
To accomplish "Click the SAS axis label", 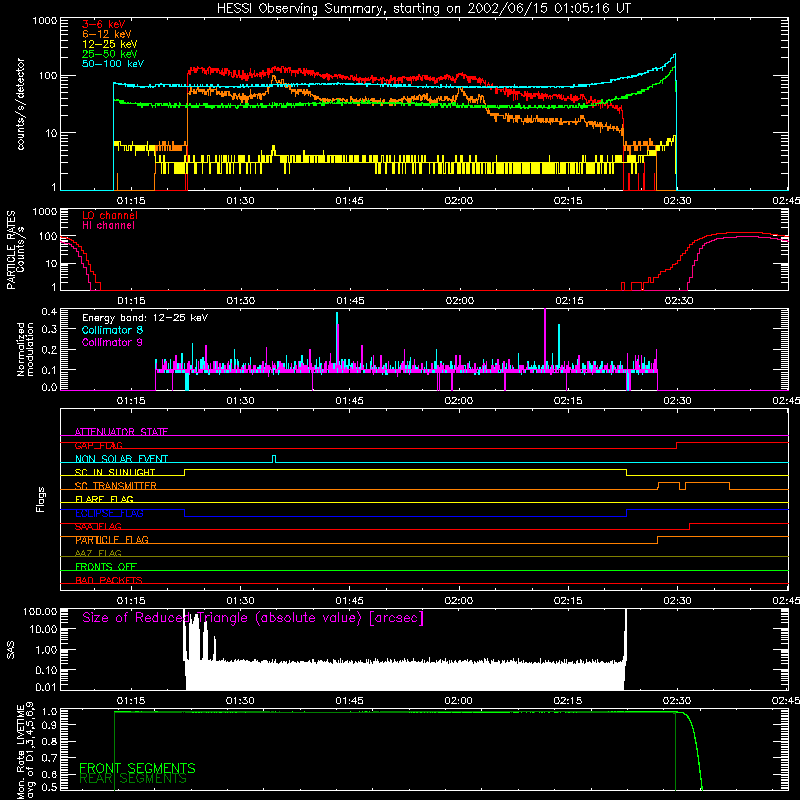I will point(10,649).
